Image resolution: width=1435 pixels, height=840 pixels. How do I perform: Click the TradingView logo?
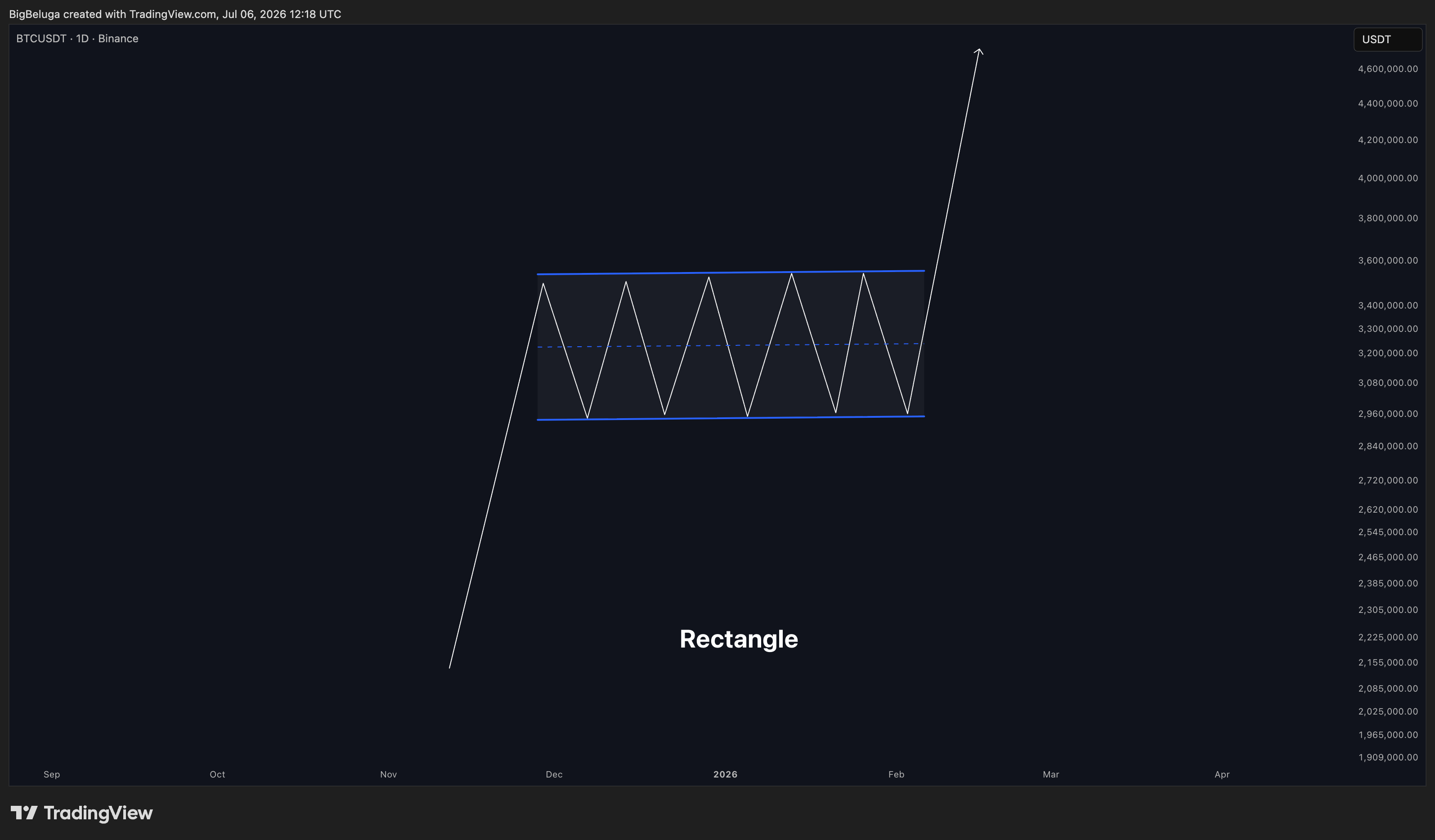tap(81, 813)
